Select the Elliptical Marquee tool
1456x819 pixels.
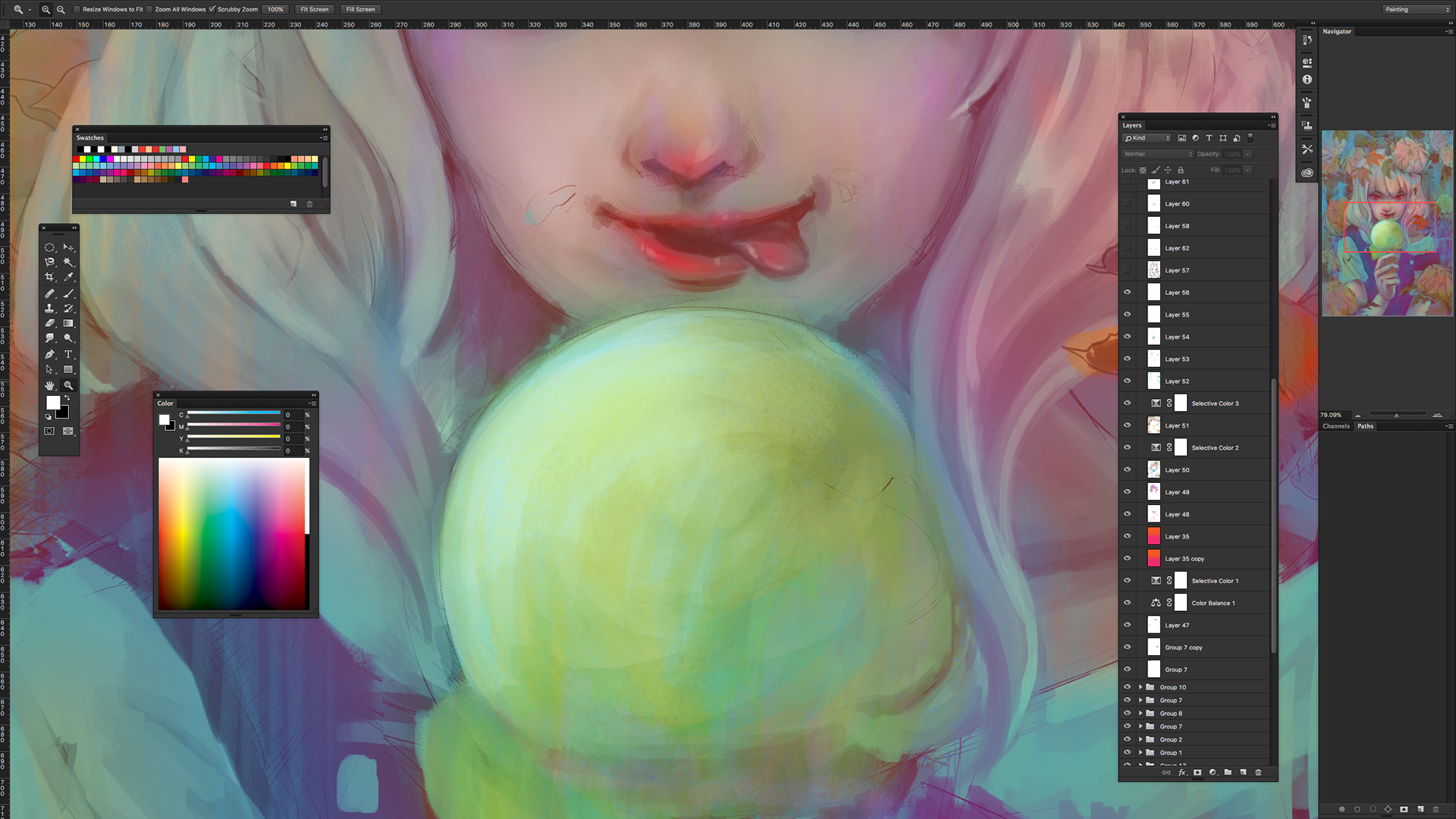click(49, 248)
